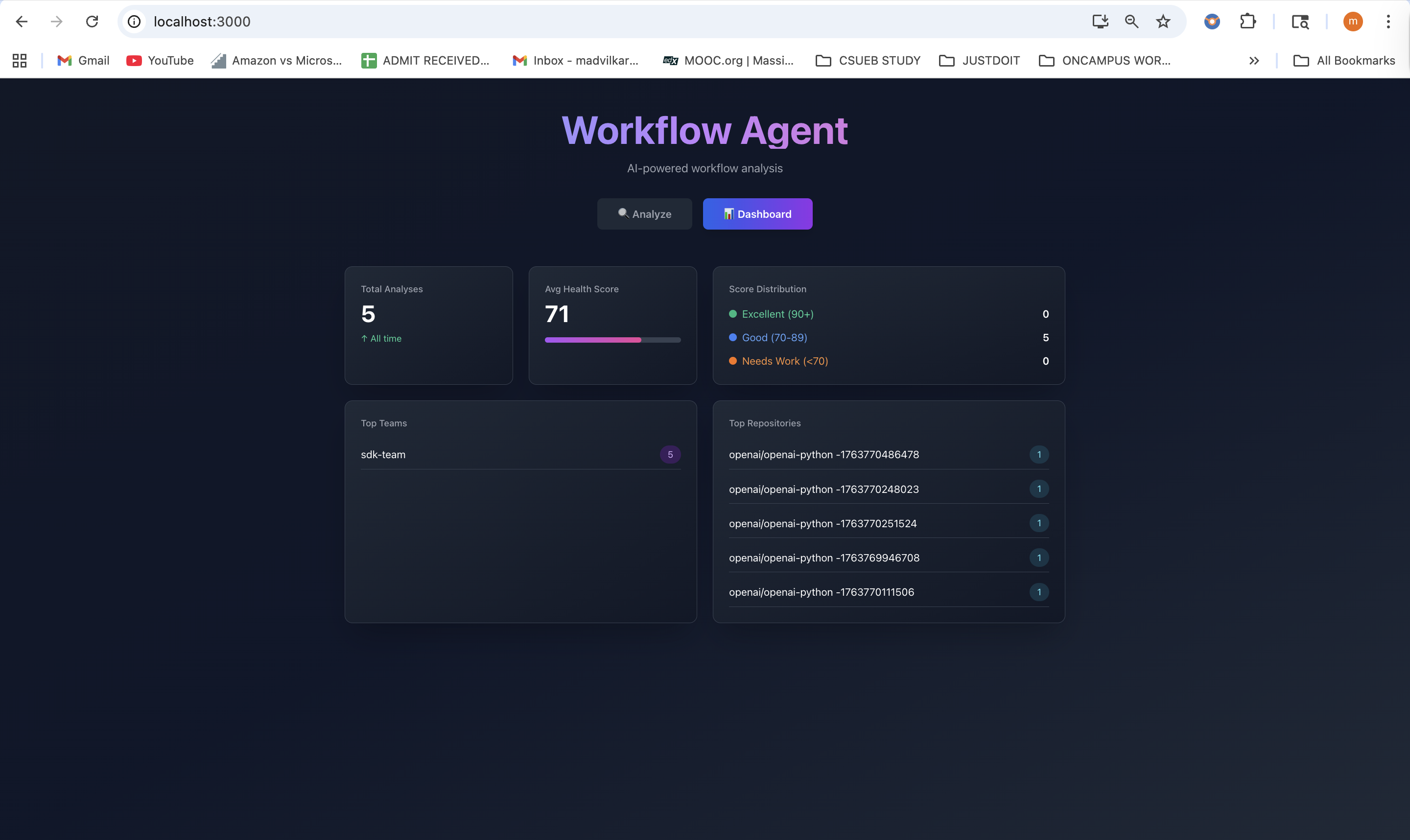
Task: Expand hidden bookmarks with double chevron
Action: pos(1254,61)
